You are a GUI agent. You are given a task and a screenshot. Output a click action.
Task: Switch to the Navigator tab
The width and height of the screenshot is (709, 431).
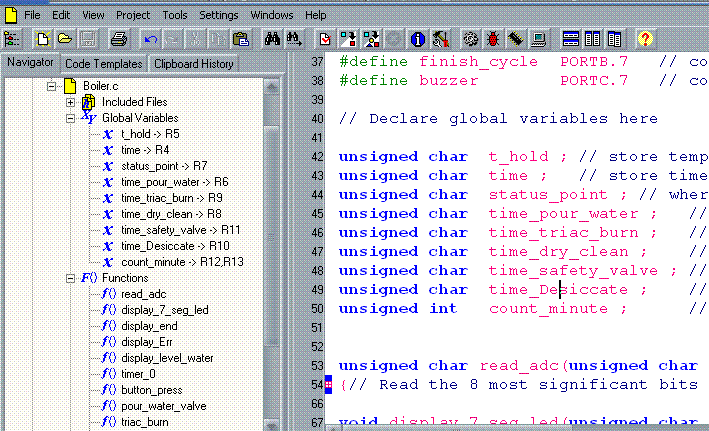coord(30,62)
